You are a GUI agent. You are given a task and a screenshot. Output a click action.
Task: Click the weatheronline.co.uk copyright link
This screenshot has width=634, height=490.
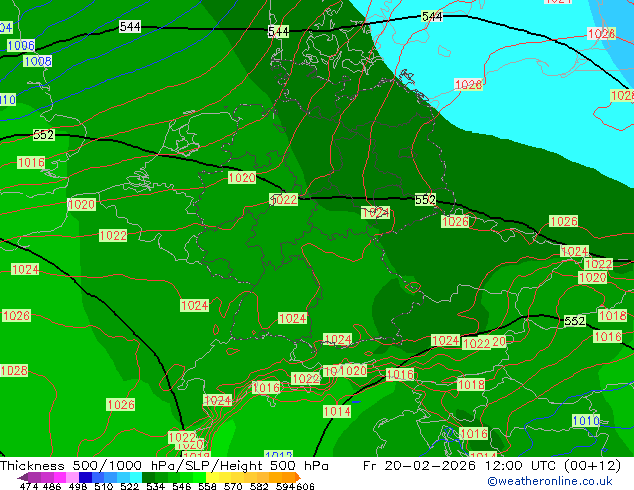coord(550,481)
